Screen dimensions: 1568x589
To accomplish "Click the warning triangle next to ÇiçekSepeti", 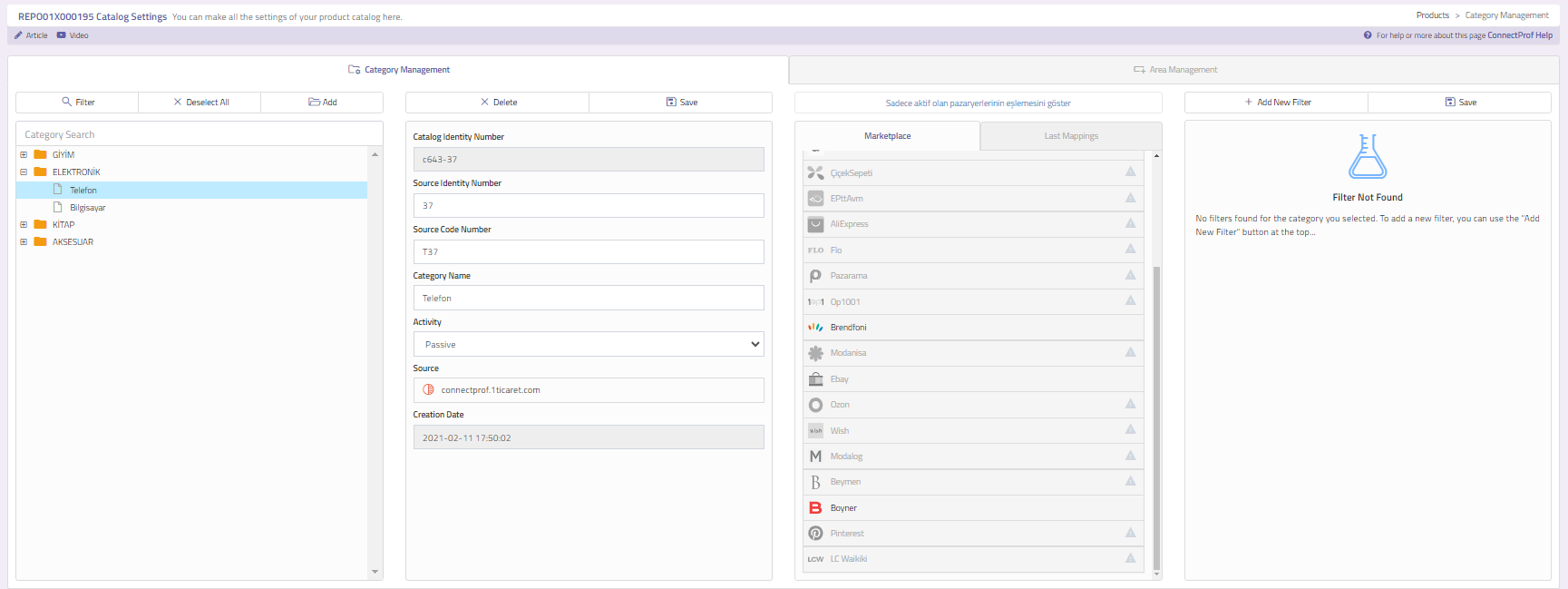I will (x=1130, y=172).
